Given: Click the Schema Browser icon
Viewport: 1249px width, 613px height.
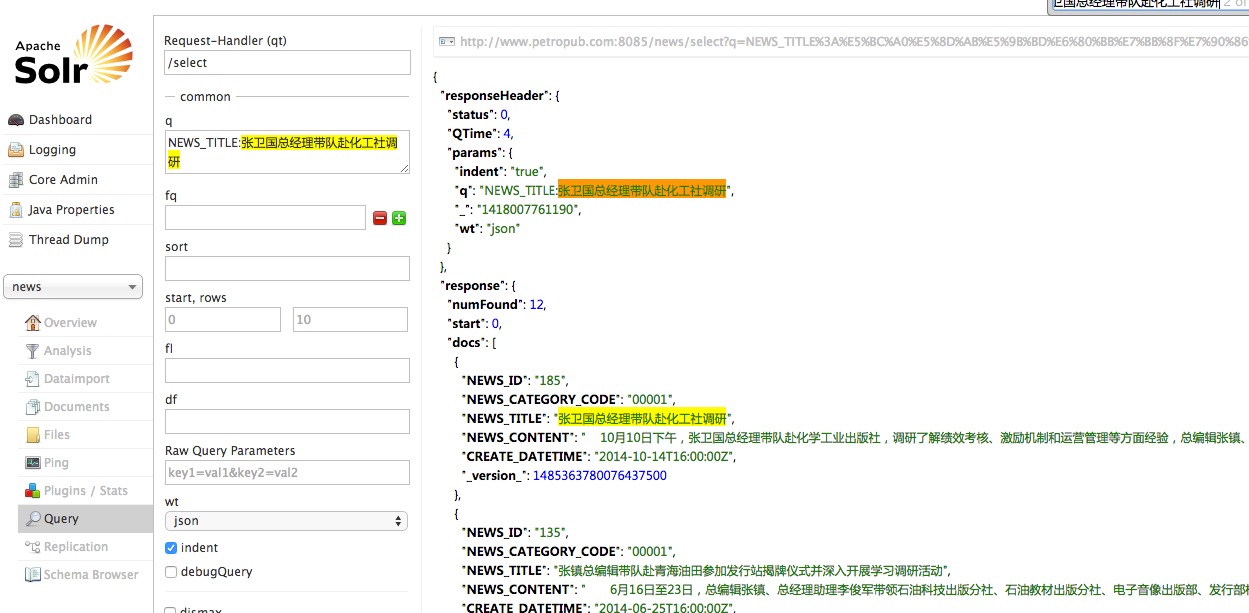Looking at the screenshot, I should coord(33,575).
